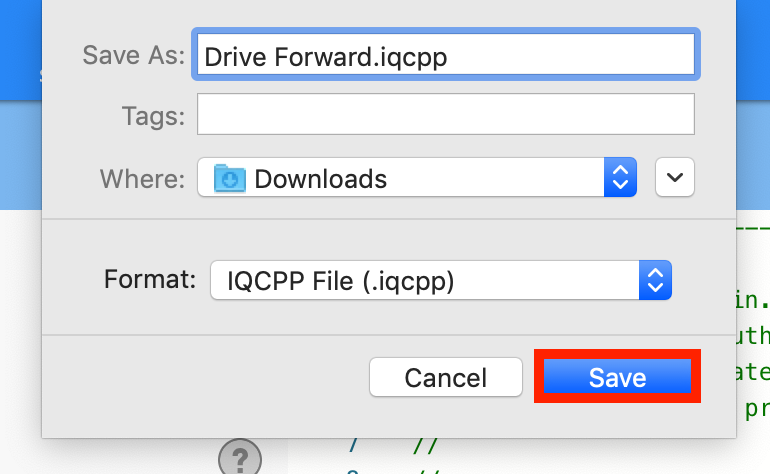Click line number 7 in code editor
Image resolution: width=770 pixels, height=474 pixels.
pos(354,446)
